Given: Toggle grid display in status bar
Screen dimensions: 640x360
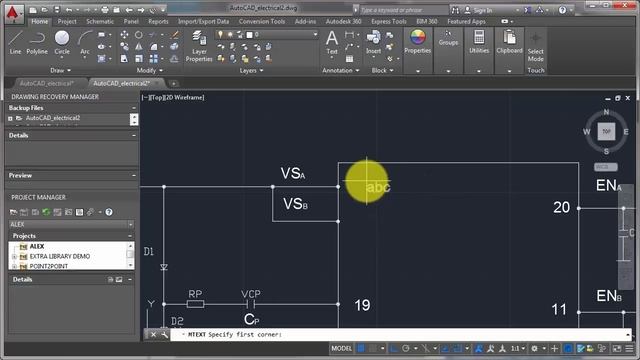Looking at the screenshot, I should 361,349.
